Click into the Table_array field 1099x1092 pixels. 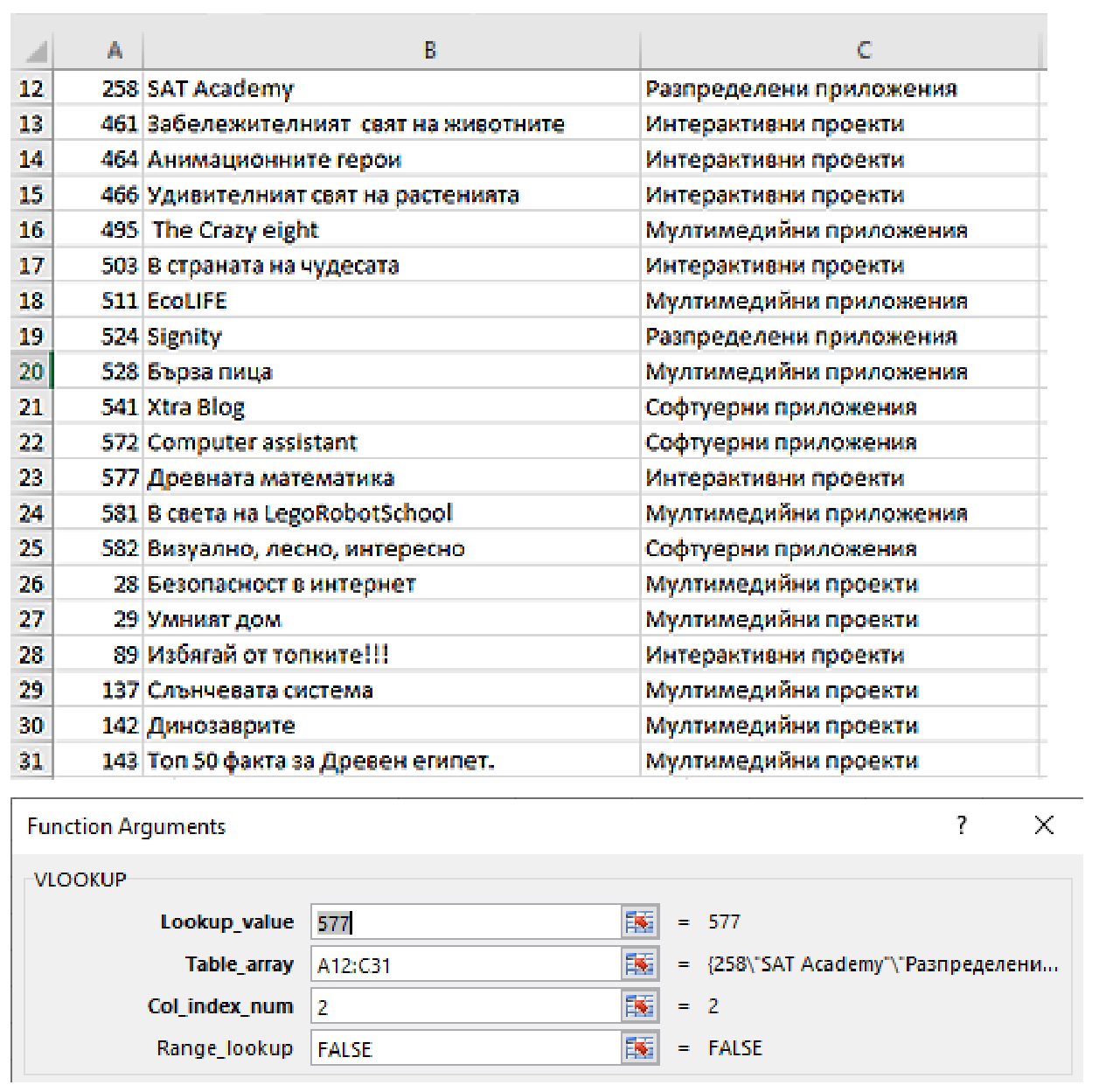point(467,964)
